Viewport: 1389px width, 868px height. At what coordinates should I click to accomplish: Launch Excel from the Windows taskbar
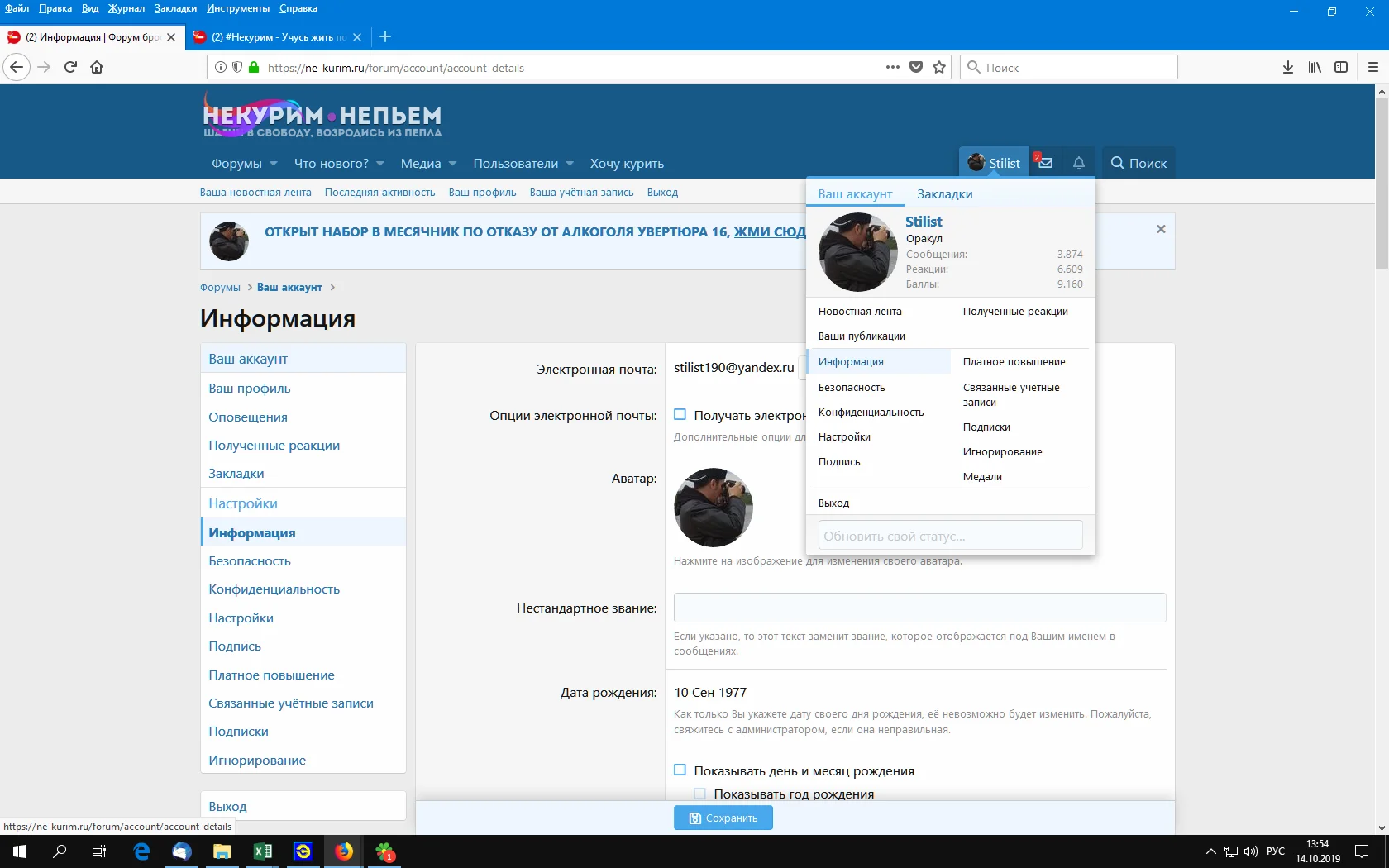pyautogui.click(x=263, y=851)
